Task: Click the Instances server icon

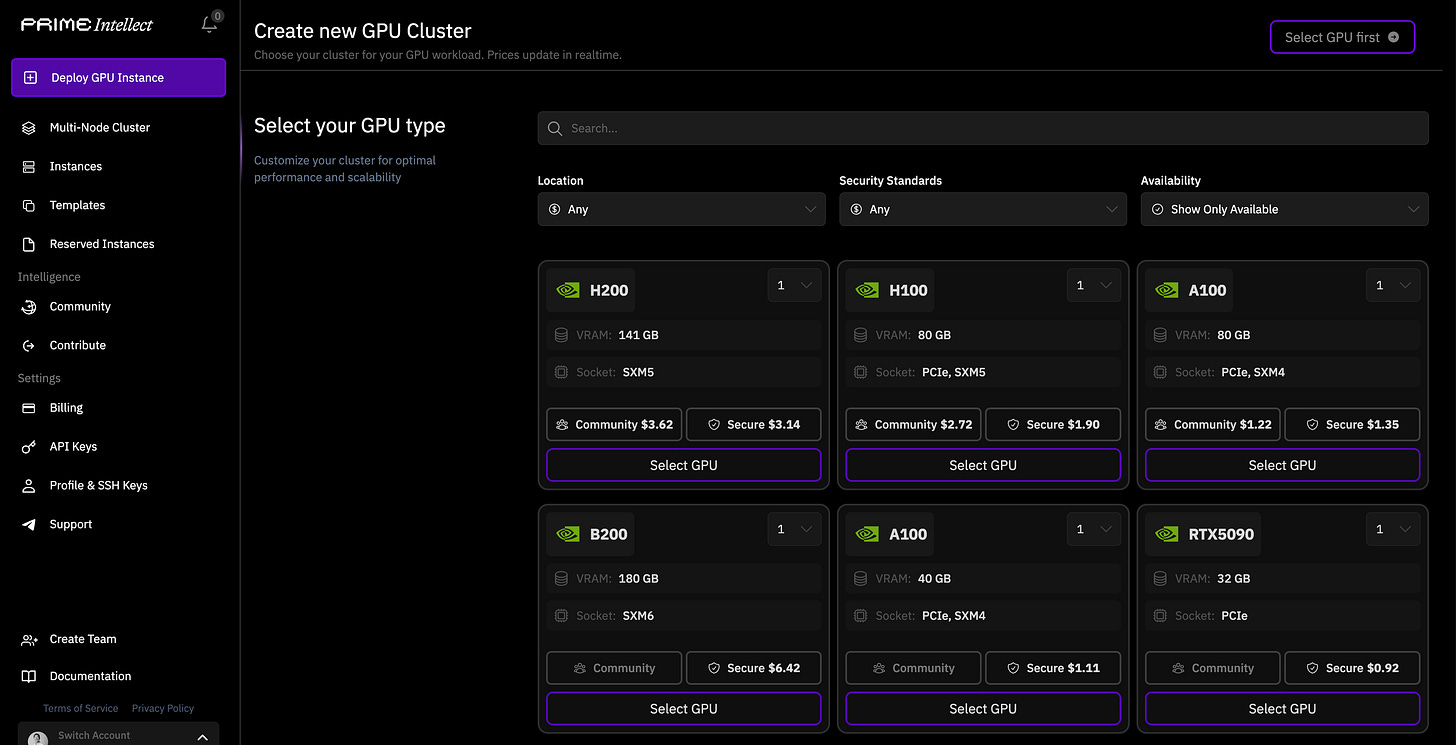Action: click(29, 166)
